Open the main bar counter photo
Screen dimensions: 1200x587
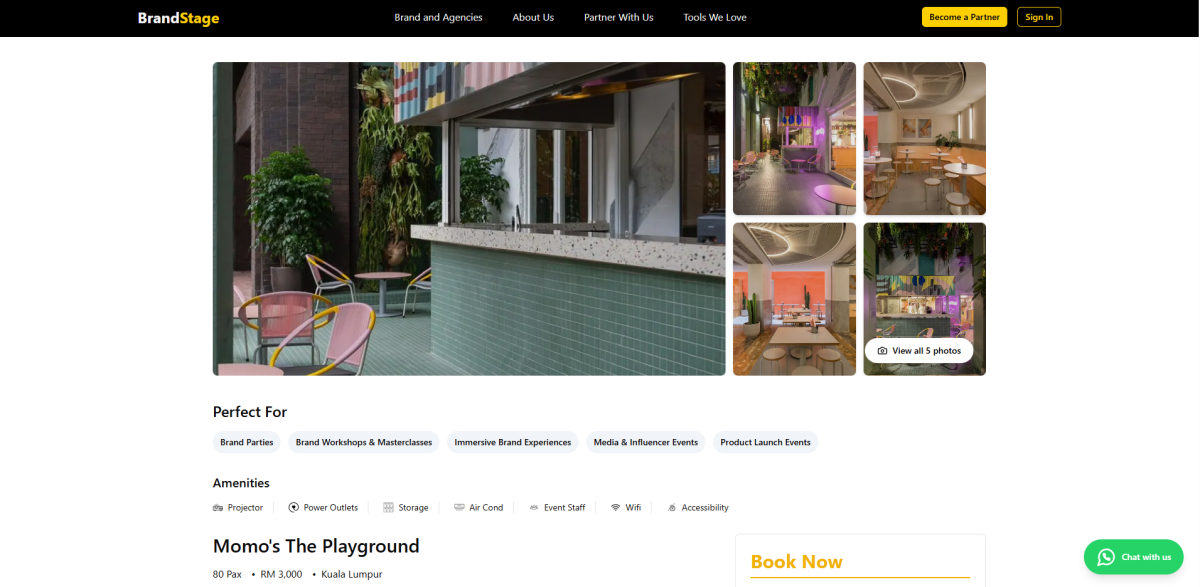[x=469, y=219]
